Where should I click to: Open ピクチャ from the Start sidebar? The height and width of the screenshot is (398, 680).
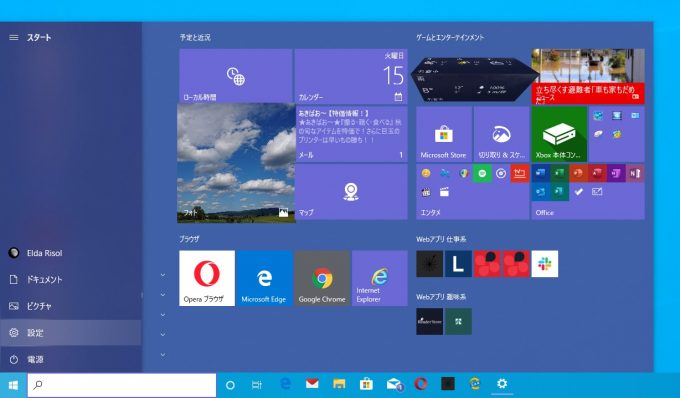point(71,306)
